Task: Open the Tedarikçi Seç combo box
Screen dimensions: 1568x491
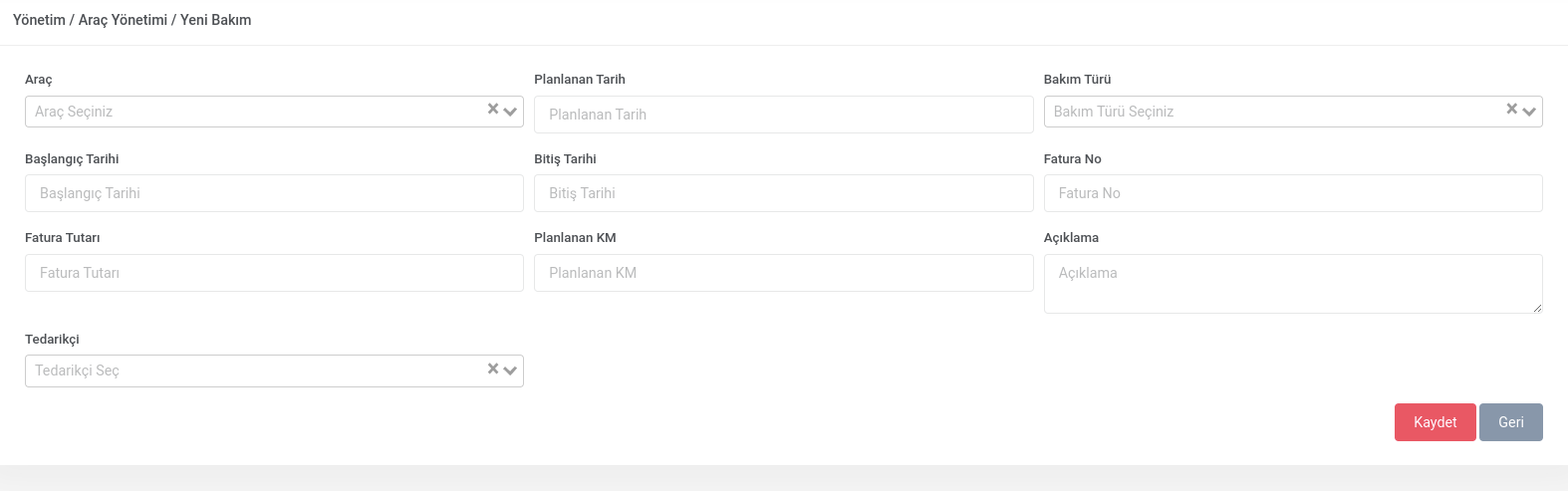Action: pyautogui.click(x=274, y=370)
